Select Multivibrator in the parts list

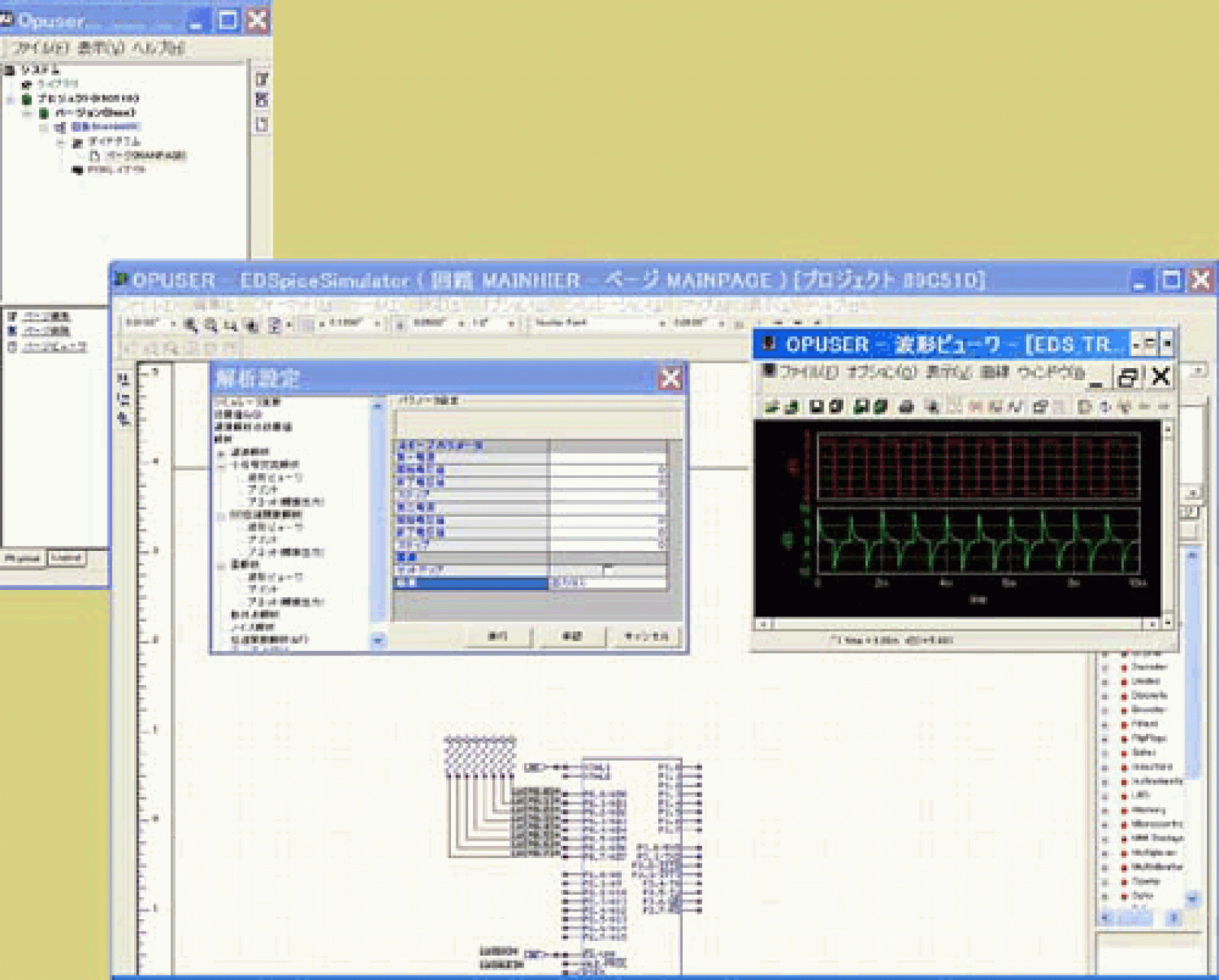click(1157, 867)
